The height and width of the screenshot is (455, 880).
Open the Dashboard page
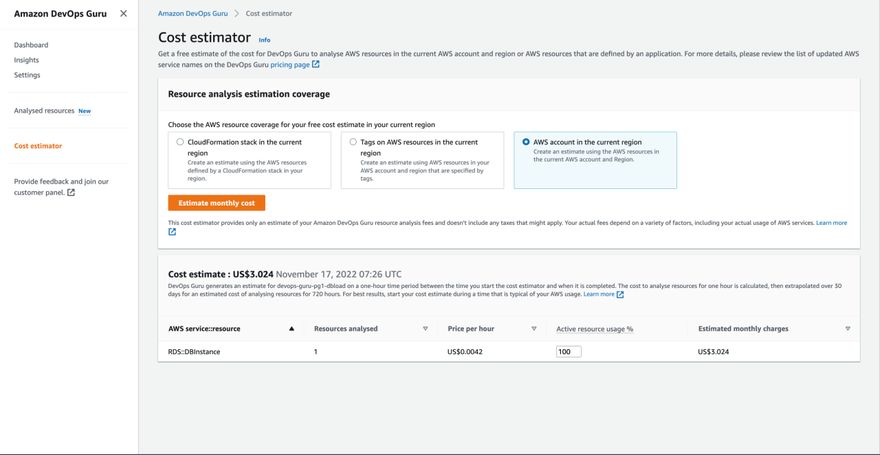click(31, 45)
